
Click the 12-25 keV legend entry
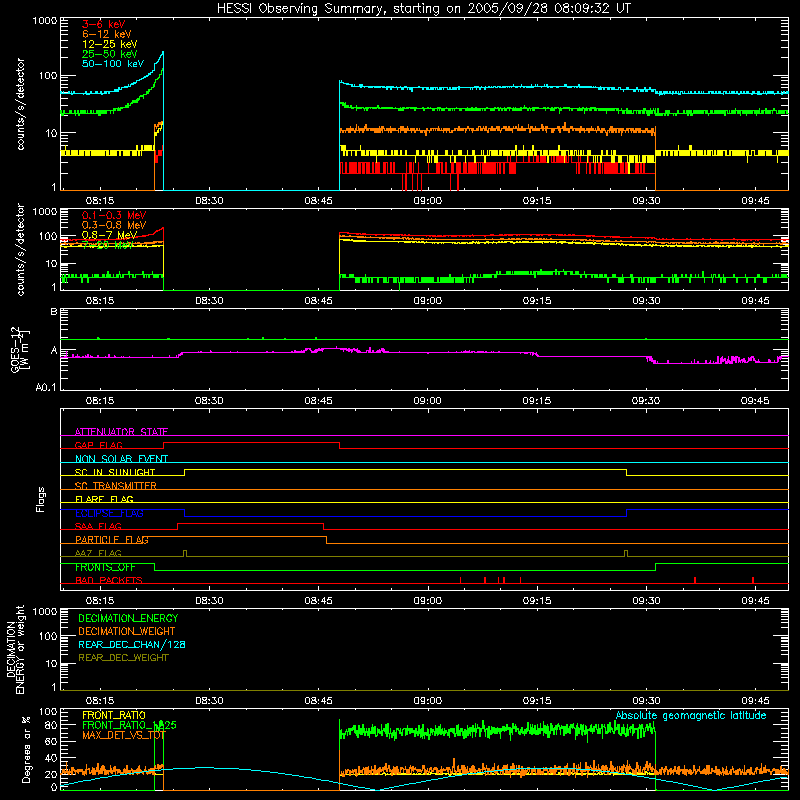pos(110,44)
